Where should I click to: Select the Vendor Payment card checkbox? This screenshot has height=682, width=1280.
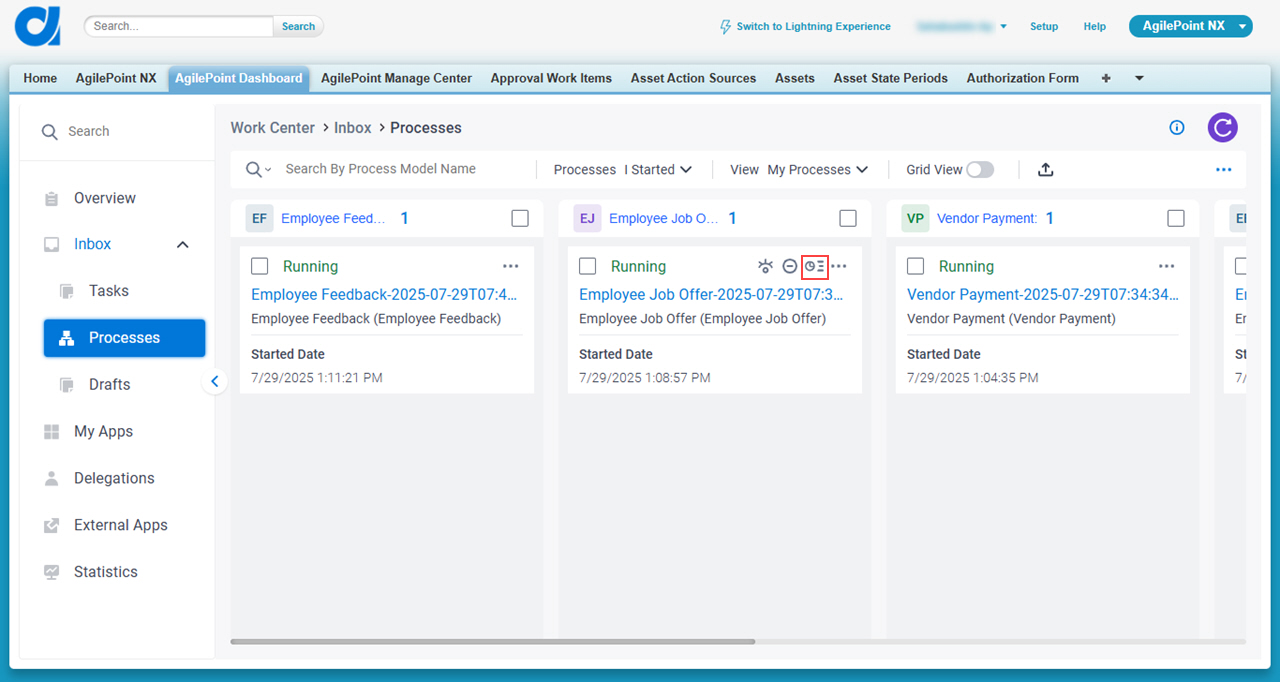(x=916, y=266)
